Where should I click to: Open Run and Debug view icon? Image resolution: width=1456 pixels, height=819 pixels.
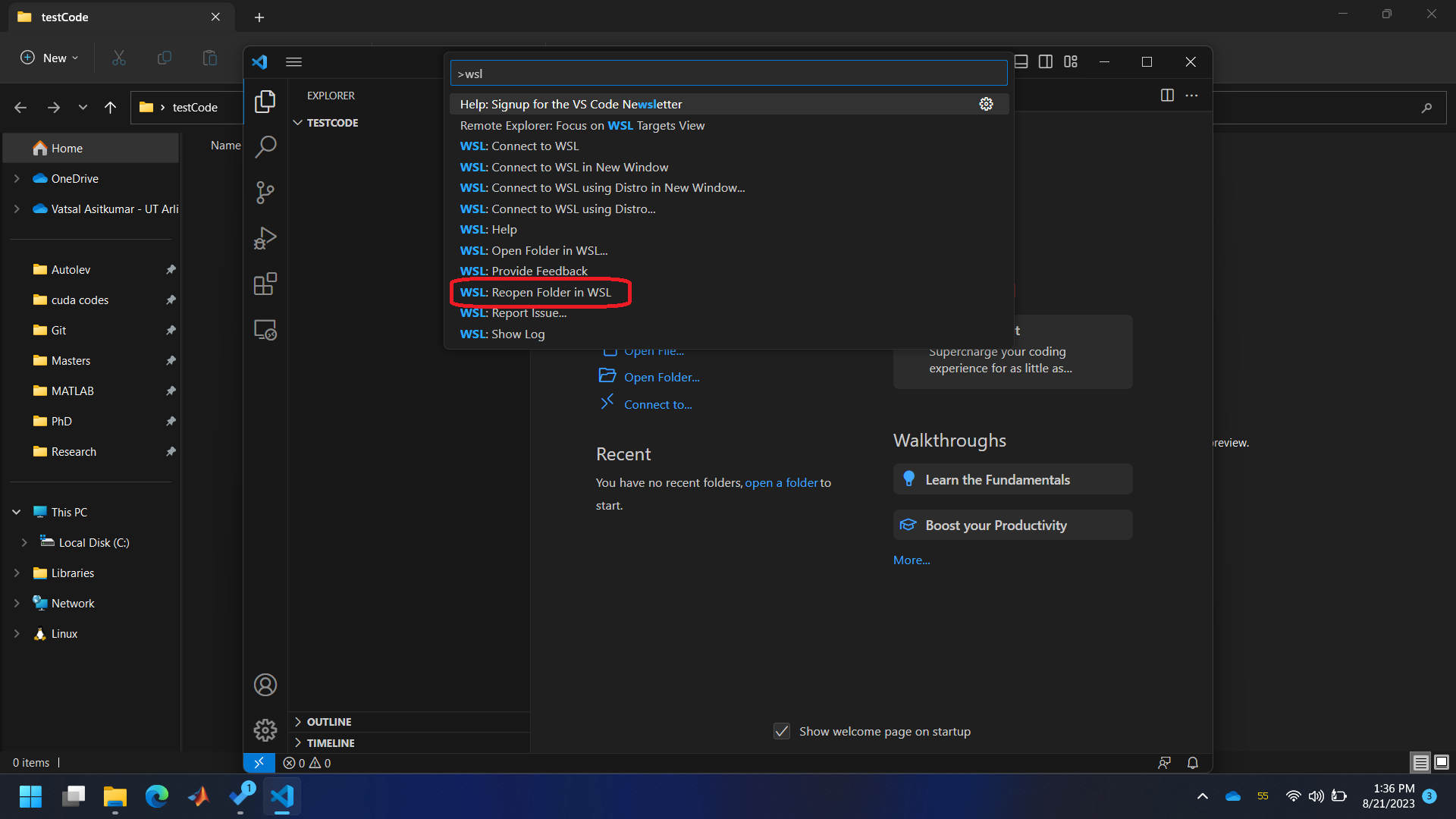[x=265, y=238]
